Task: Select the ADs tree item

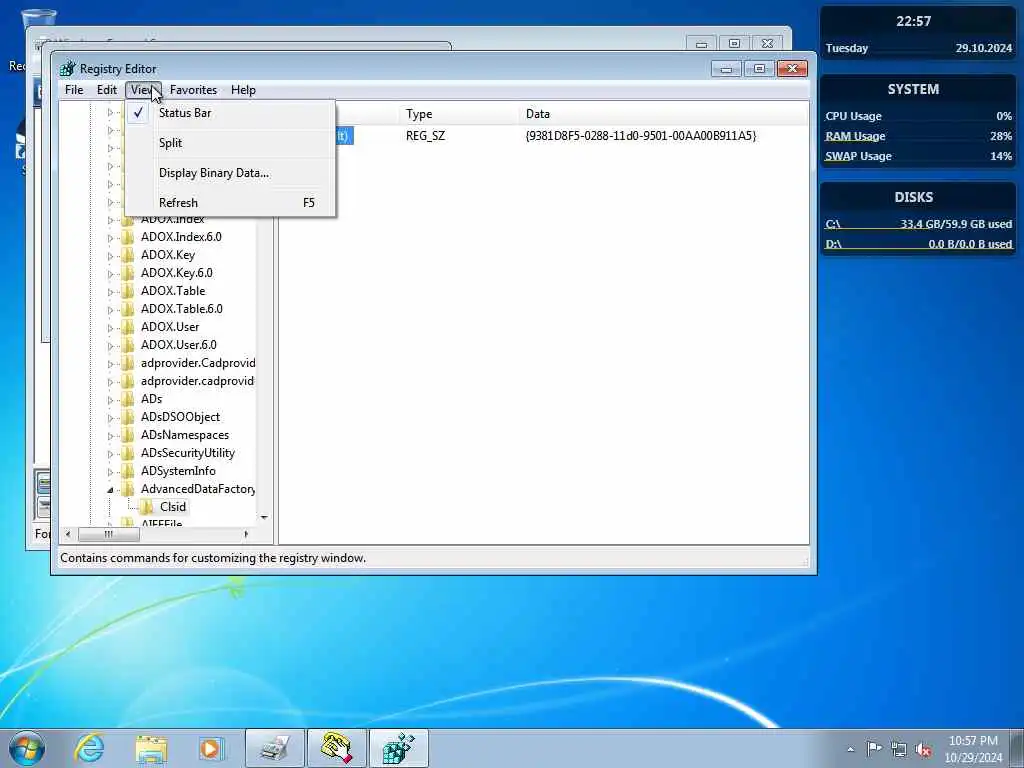Action: (x=152, y=398)
